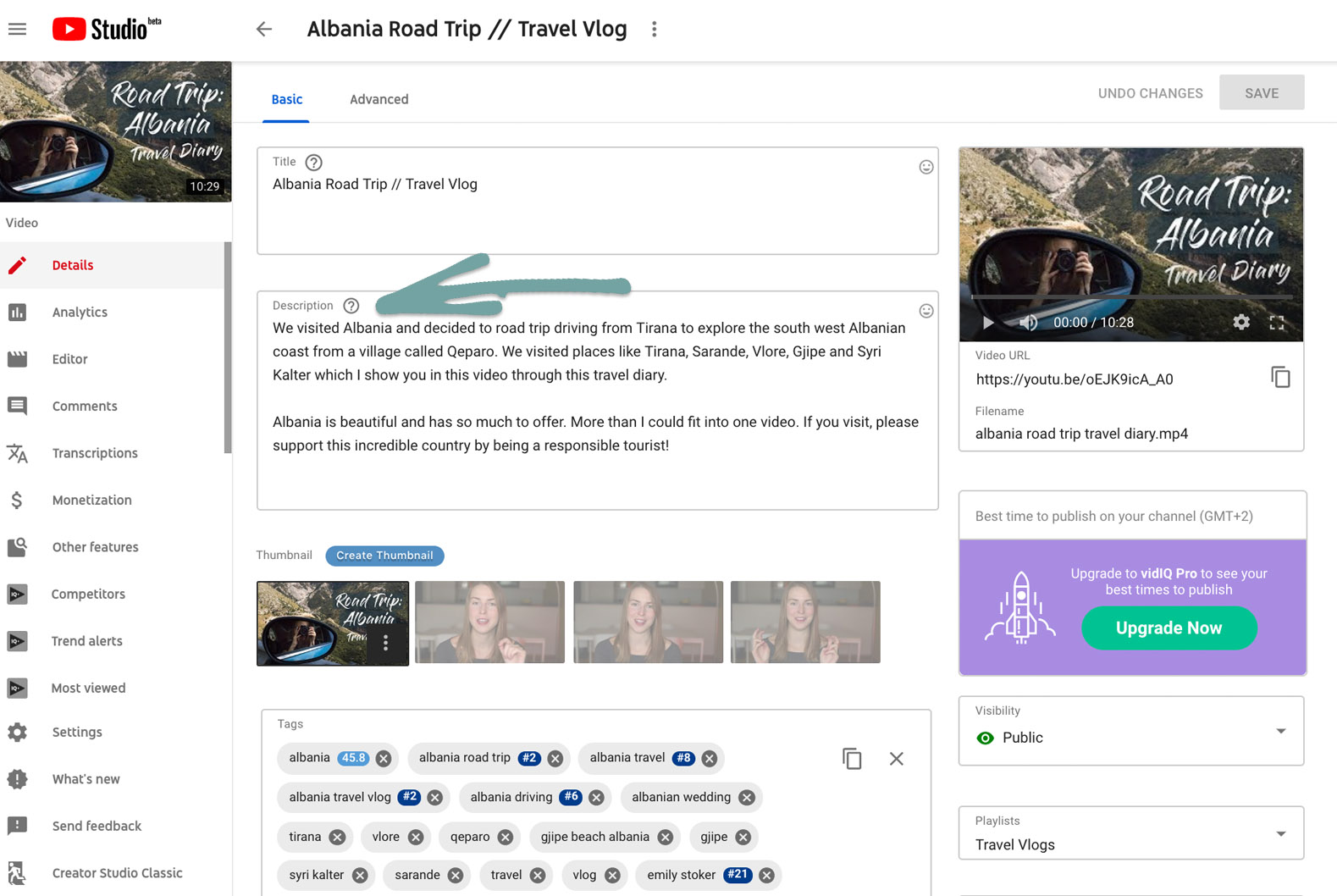
Task: Open Comments in the sidebar
Action: tap(113, 407)
